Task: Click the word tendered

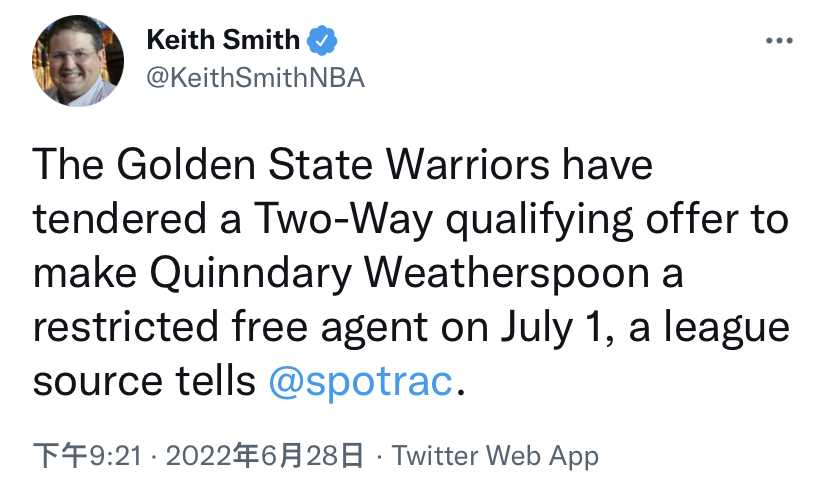Action: click(x=119, y=219)
